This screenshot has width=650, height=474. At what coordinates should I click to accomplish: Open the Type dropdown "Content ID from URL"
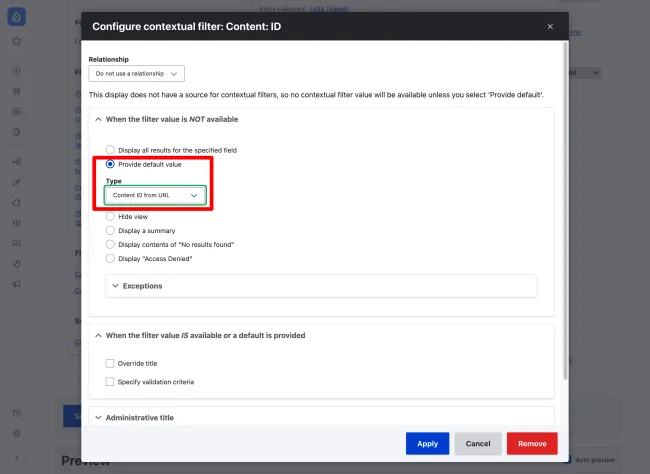[155, 196]
